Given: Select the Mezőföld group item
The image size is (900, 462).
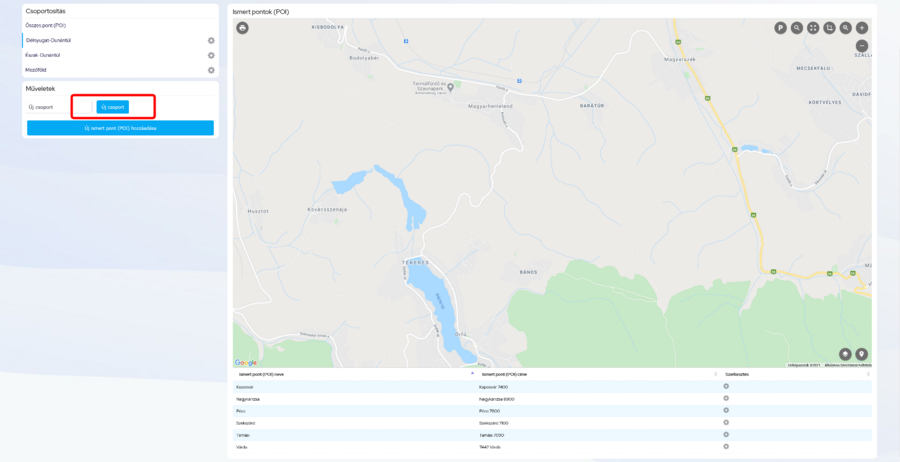Looking at the screenshot, I should pos(36,70).
